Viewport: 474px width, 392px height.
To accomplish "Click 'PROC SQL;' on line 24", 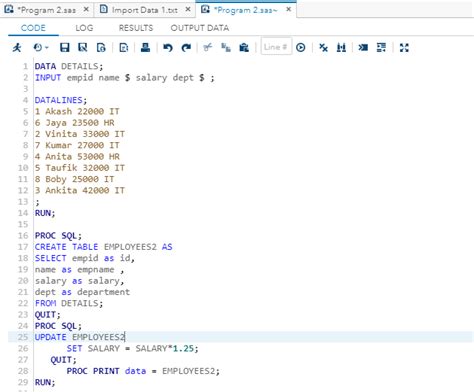I will pyautogui.click(x=58, y=326).
